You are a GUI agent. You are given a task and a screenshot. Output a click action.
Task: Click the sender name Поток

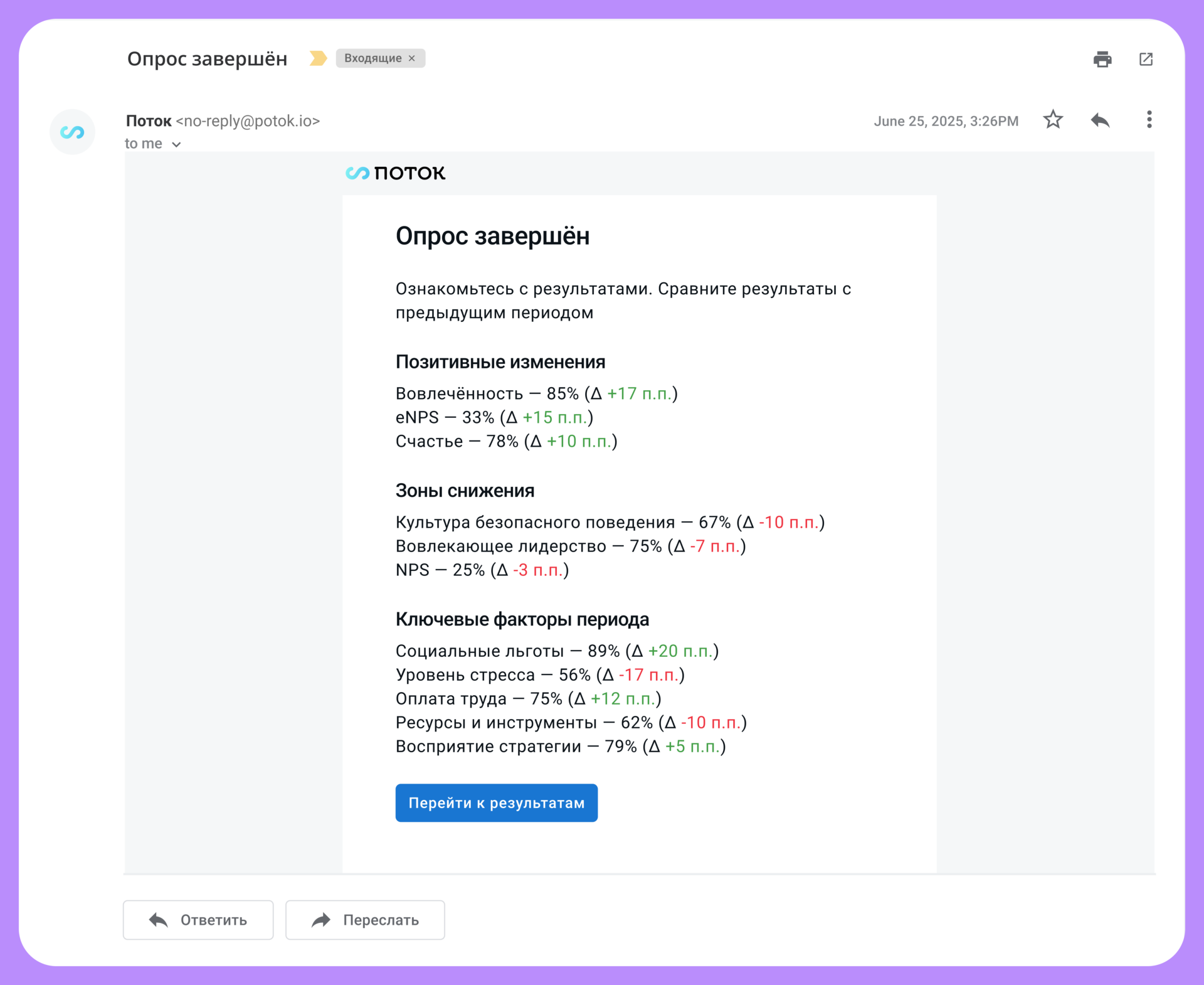[149, 121]
